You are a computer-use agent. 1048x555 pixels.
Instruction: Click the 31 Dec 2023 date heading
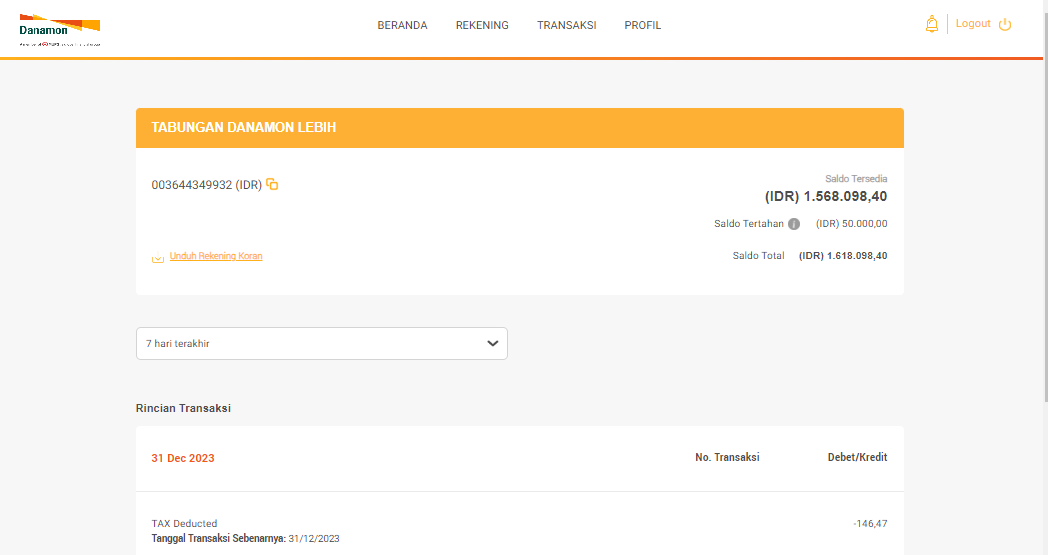(x=183, y=458)
